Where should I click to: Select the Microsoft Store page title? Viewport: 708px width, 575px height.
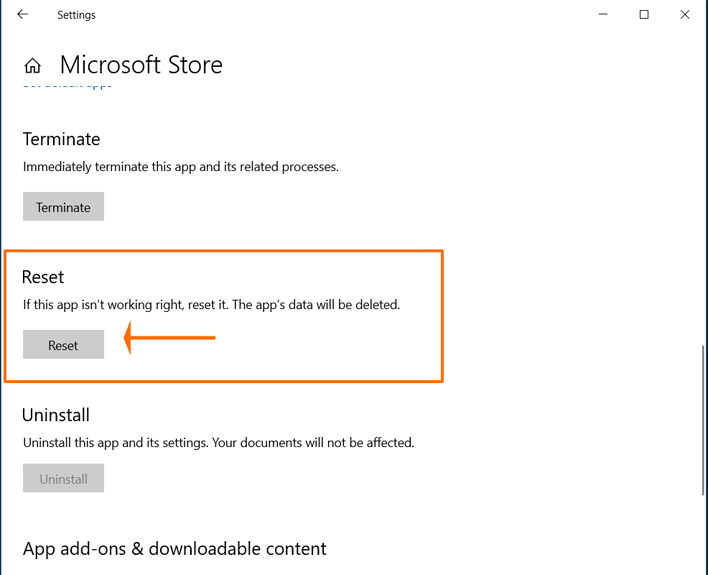141,65
